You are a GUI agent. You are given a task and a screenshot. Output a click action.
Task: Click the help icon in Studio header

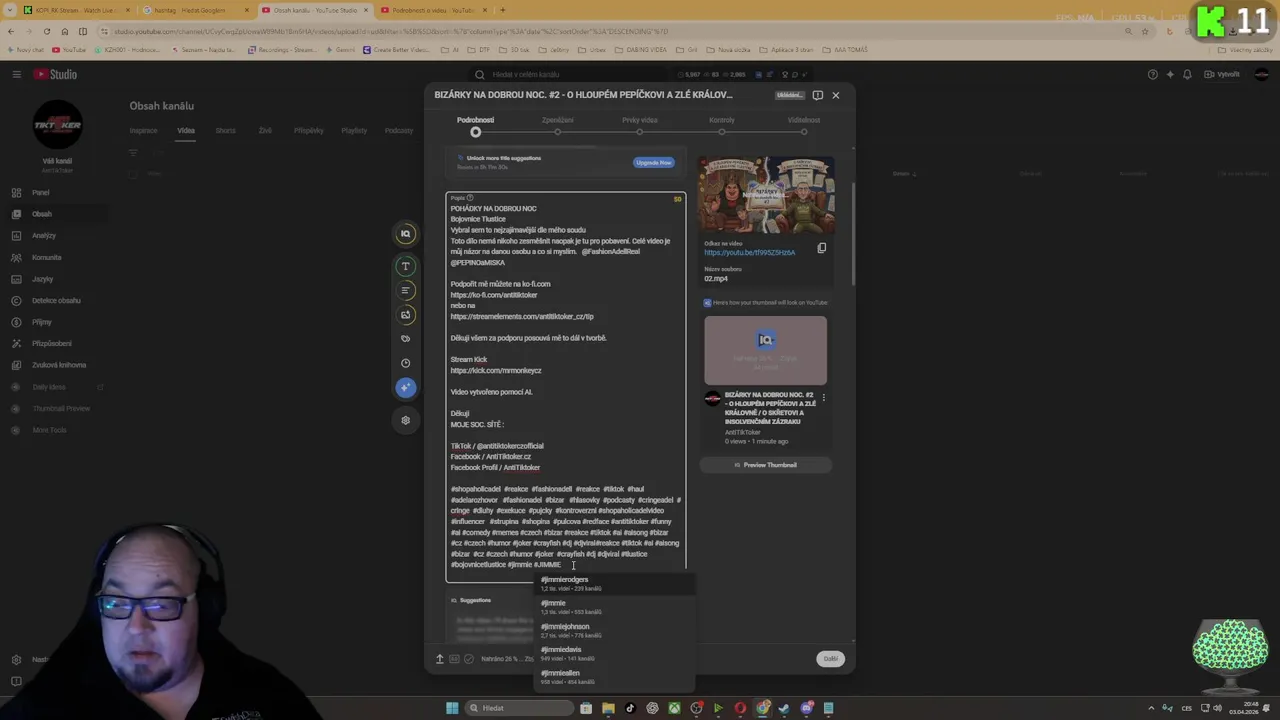pos(1153,74)
